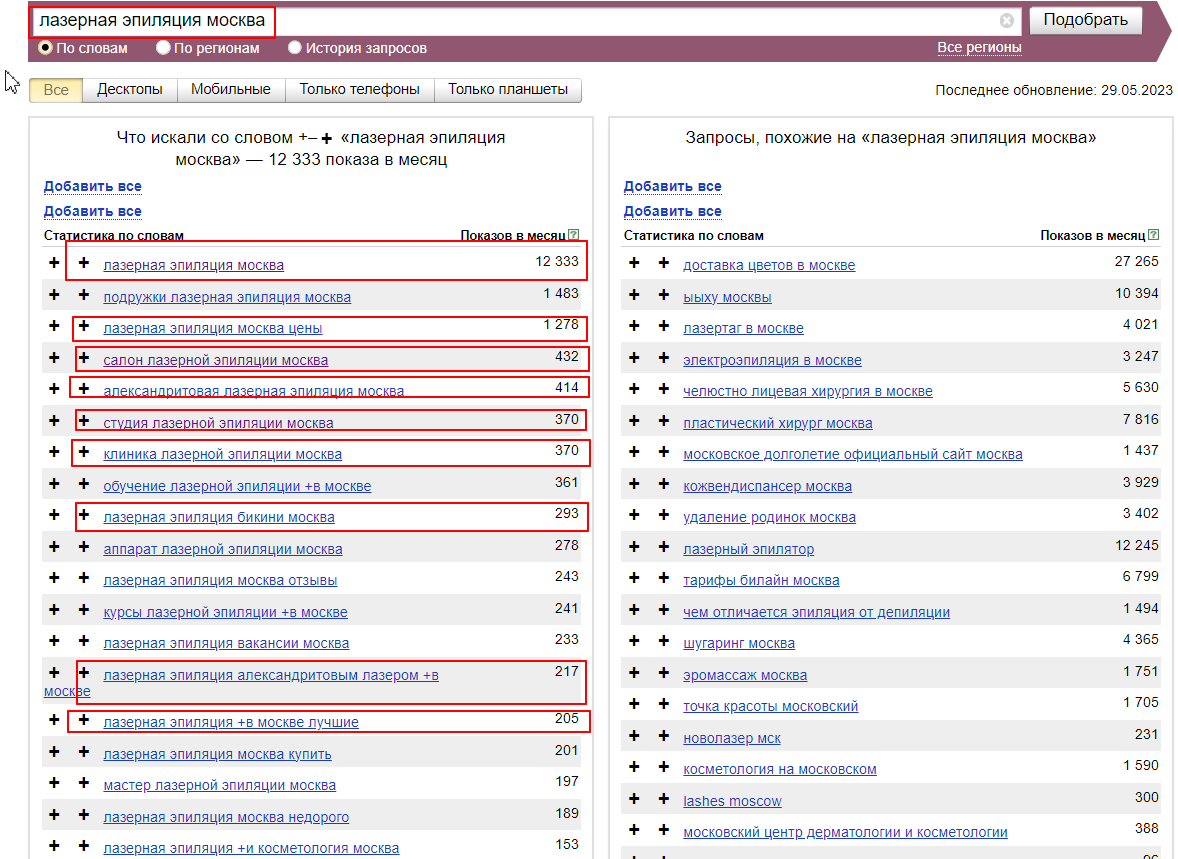Select the 'История запросов' radio button
This screenshot has height=859, width=1178.
pyautogui.click(x=294, y=48)
